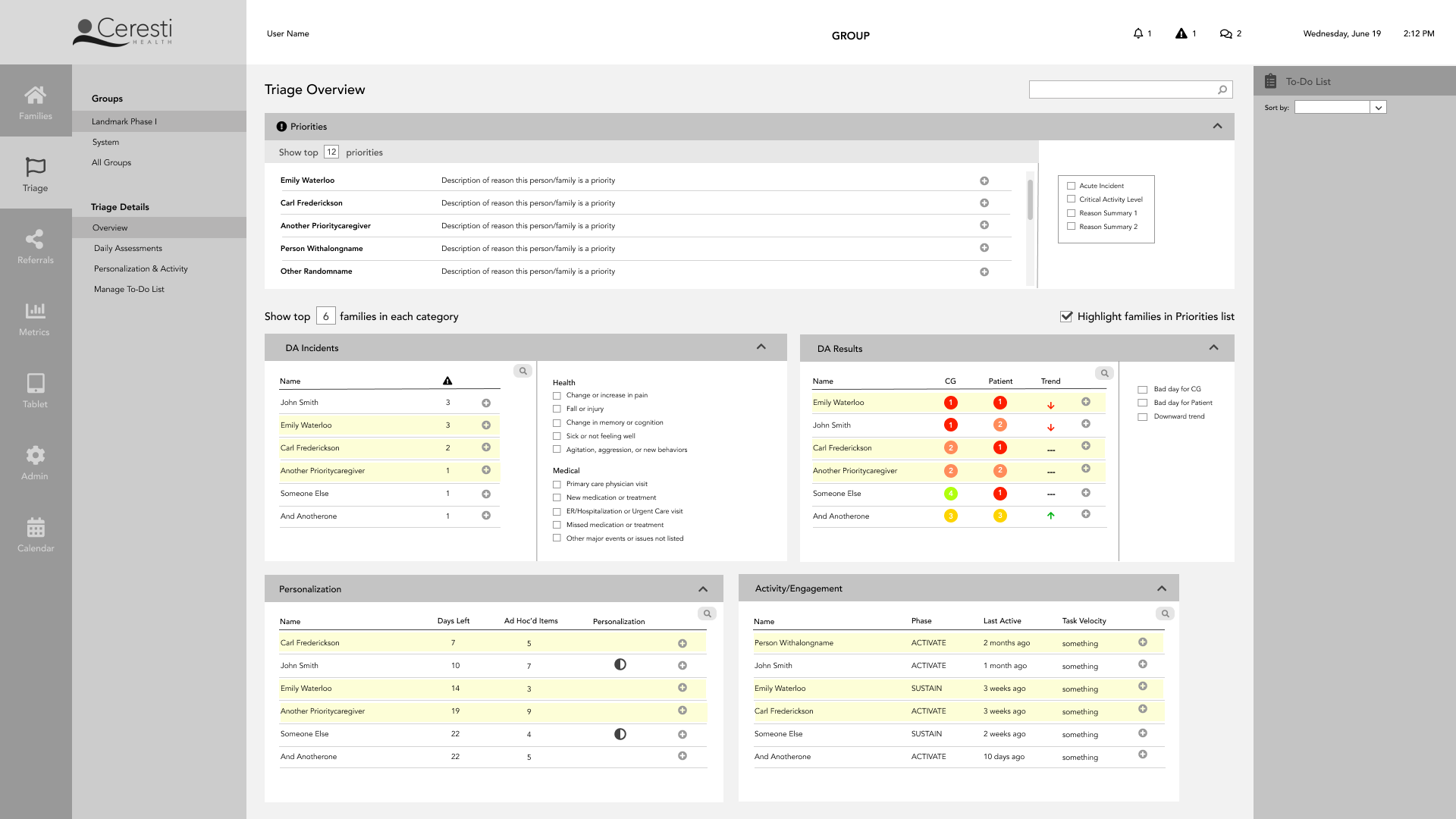Collapse the Priorities panel
The height and width of the screenshot is (819, 1456).
(x=1217, y=126)
